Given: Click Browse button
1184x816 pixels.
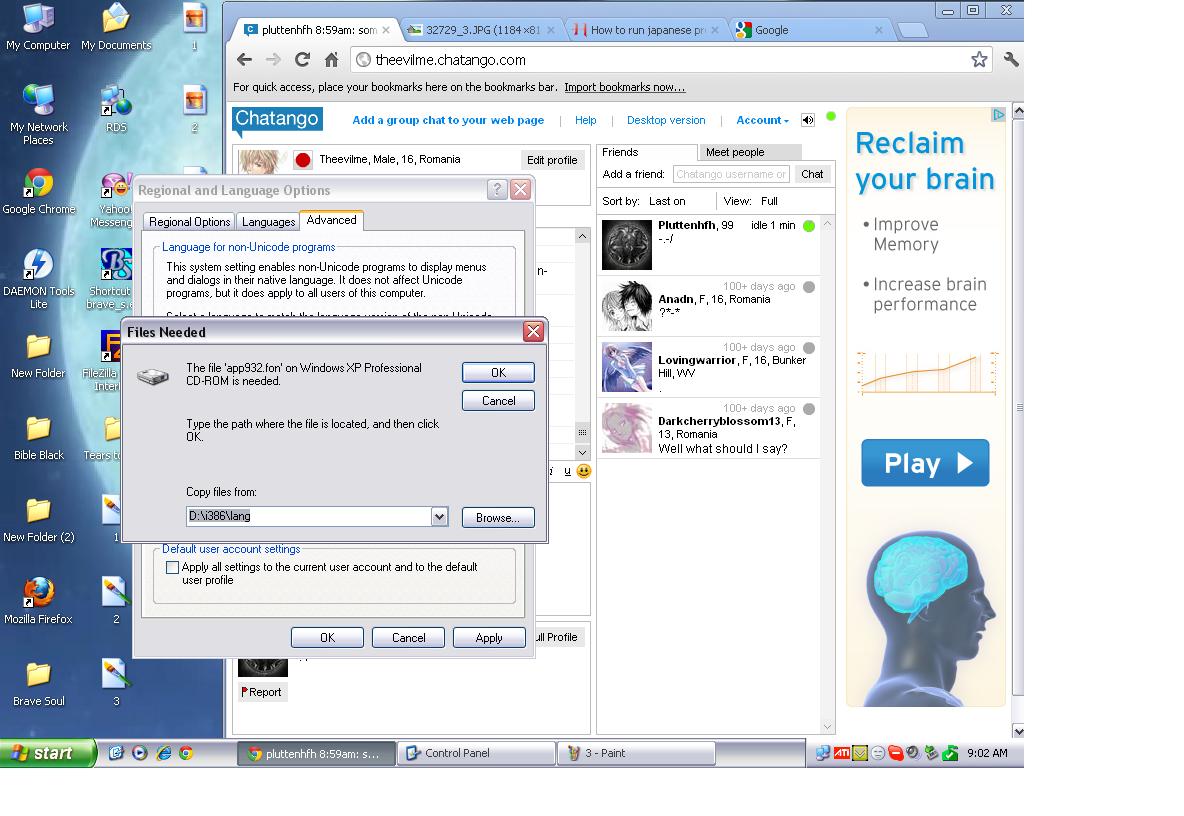Looking at the screenshot, I should (498, 518).
